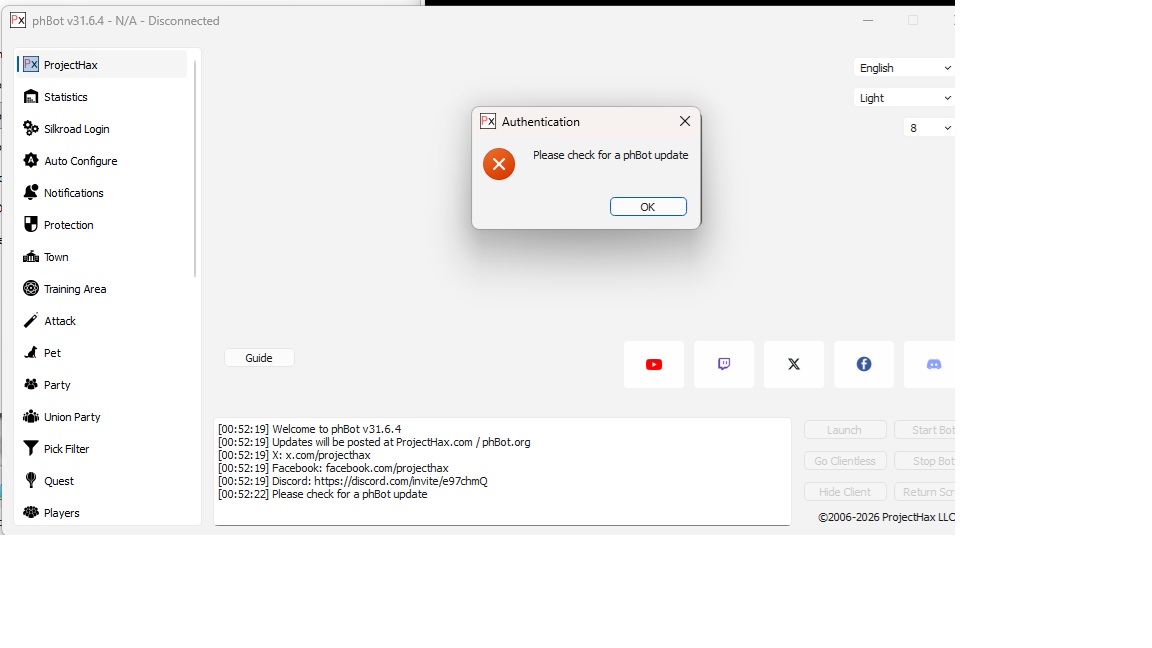Open the Statistics sidebar tab
1152x648 pixels.
66,97
